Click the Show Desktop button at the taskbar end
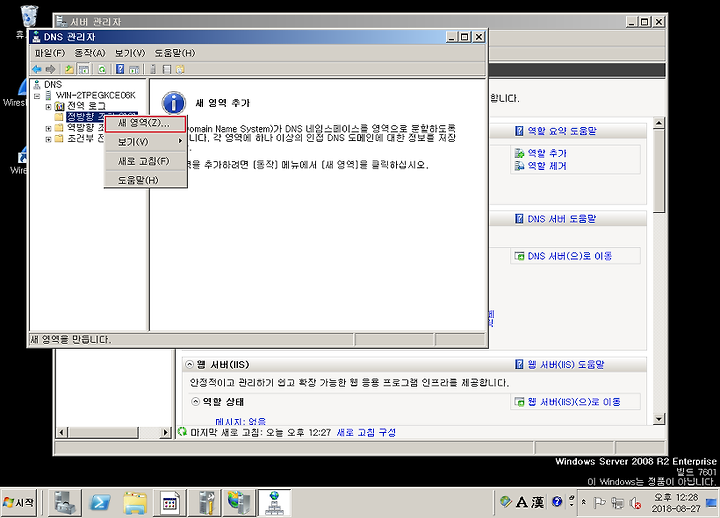 tap(711, 503)
